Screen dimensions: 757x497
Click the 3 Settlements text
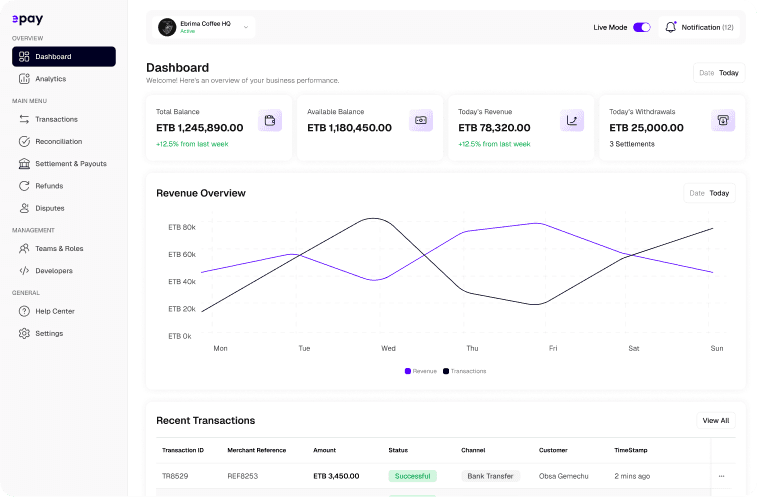point(632,144)
